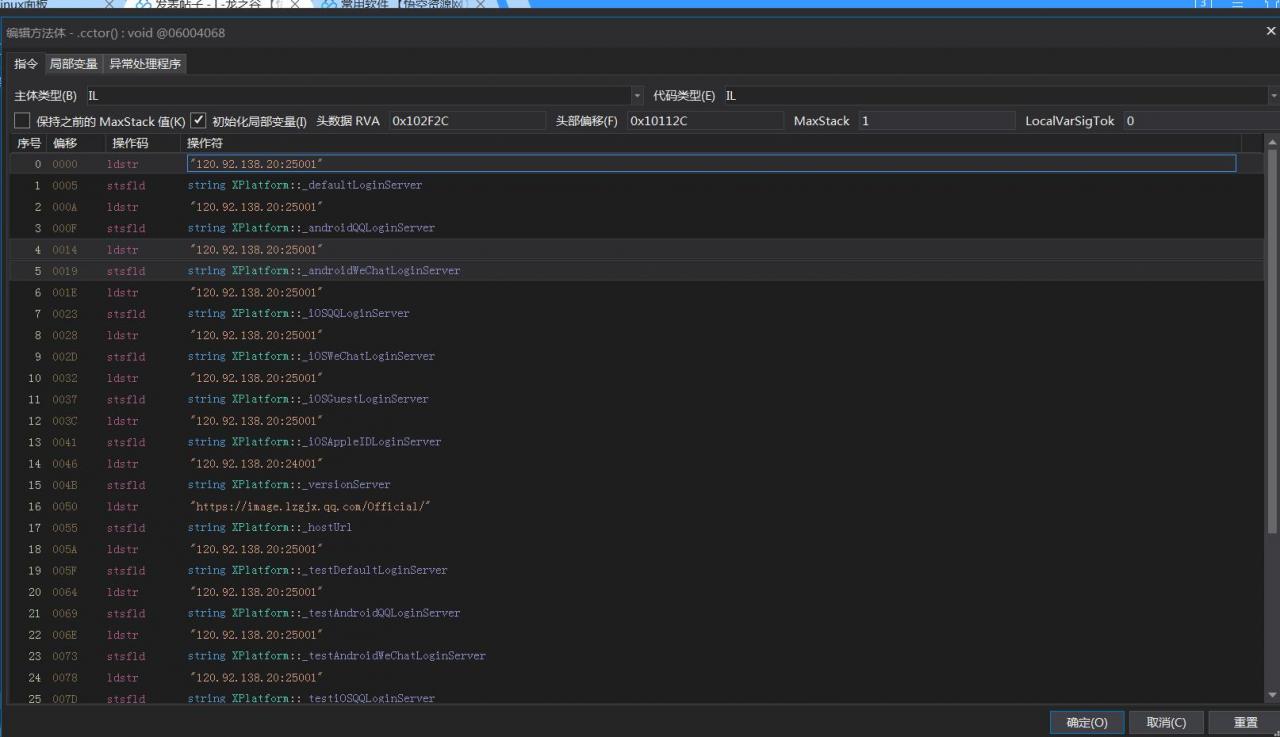1280x737 pixels.
Task: Select the image.lzgjx.qq.com URL string
Action: tap(310, 507)
